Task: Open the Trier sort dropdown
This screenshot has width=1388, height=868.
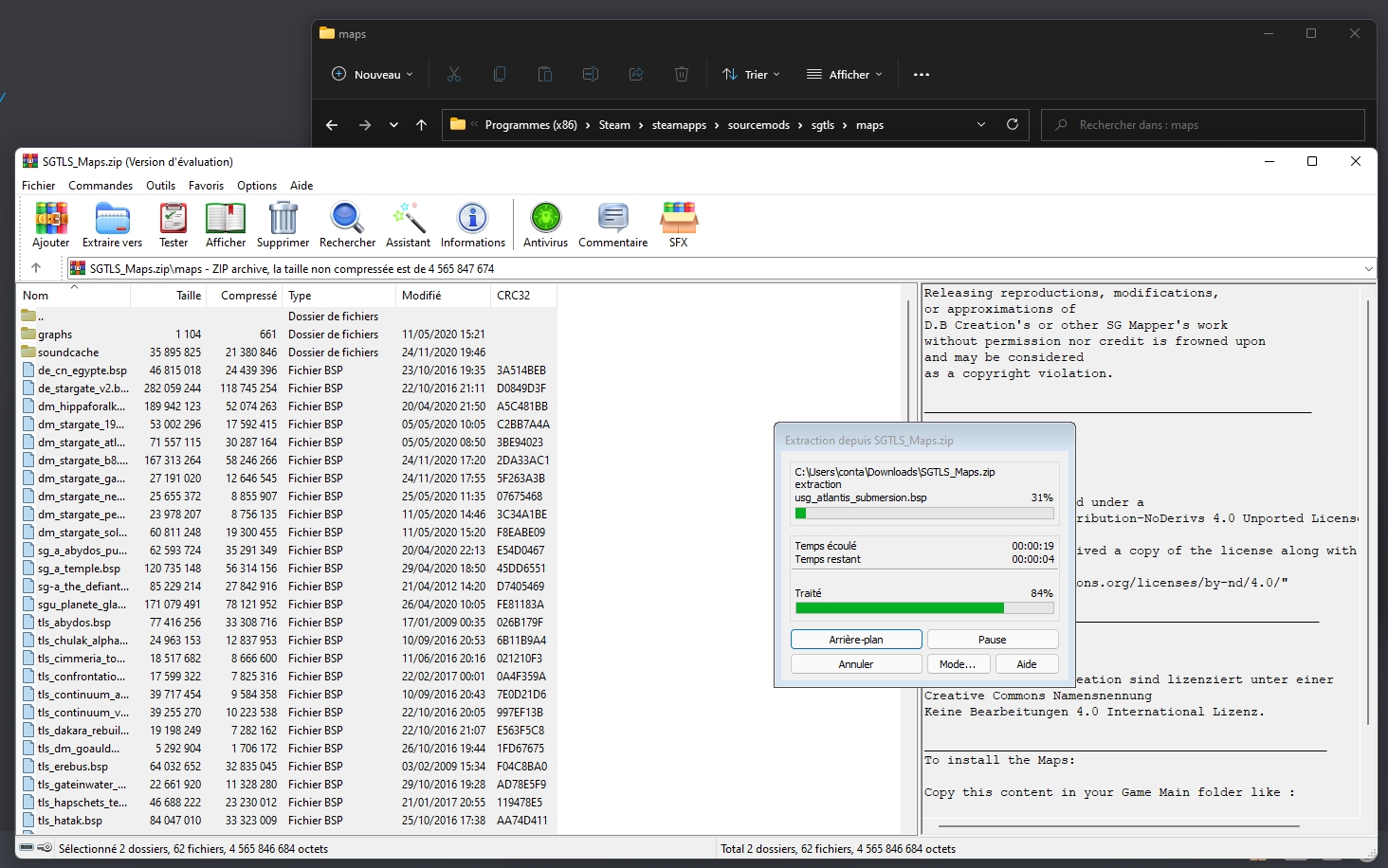Action: click(751, 74)
